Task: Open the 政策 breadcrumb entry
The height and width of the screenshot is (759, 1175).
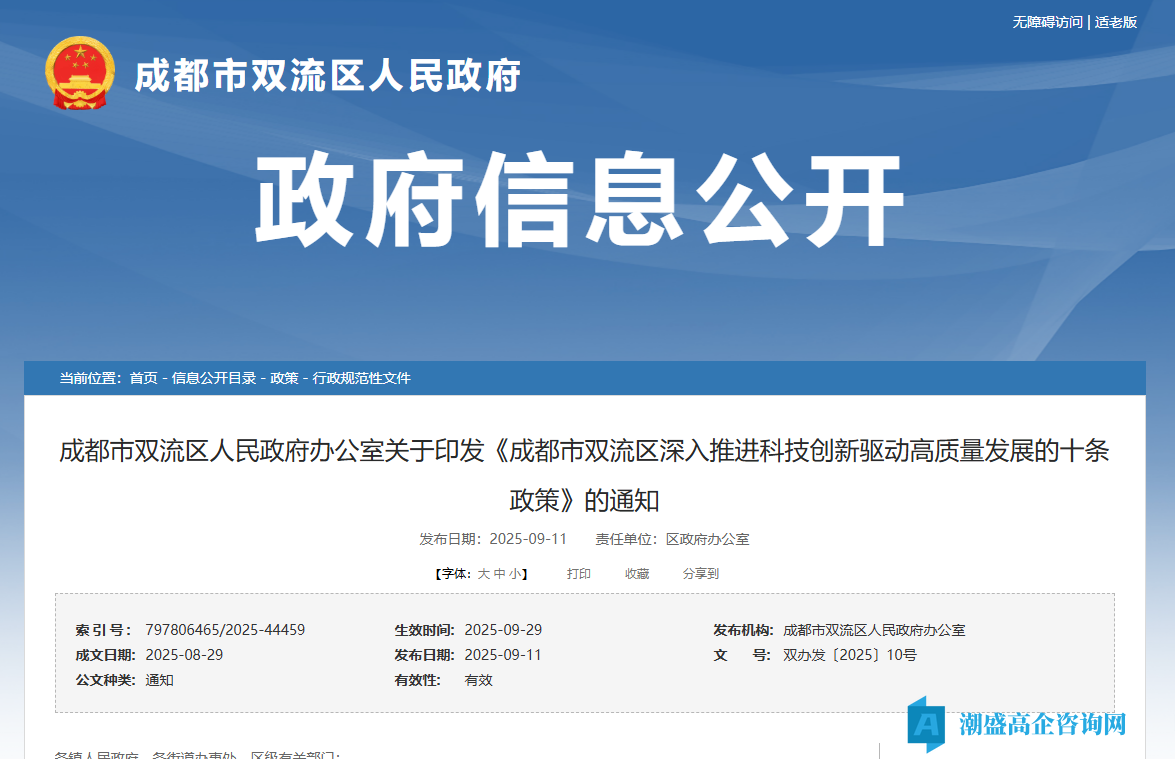Action: pyautogui.click(x=283, y=378)
